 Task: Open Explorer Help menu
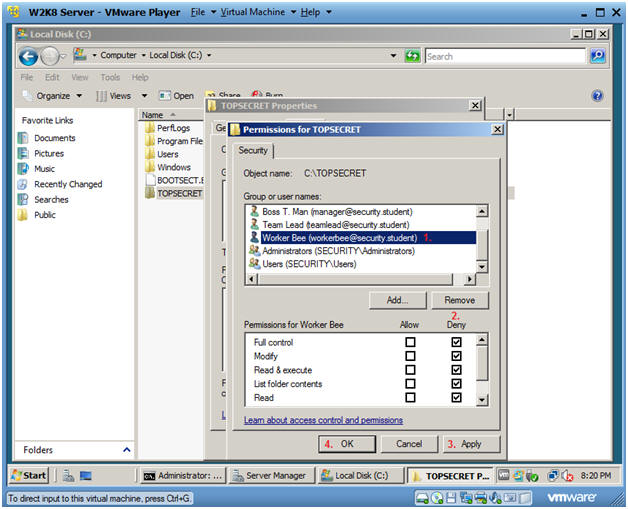(140, 77)
